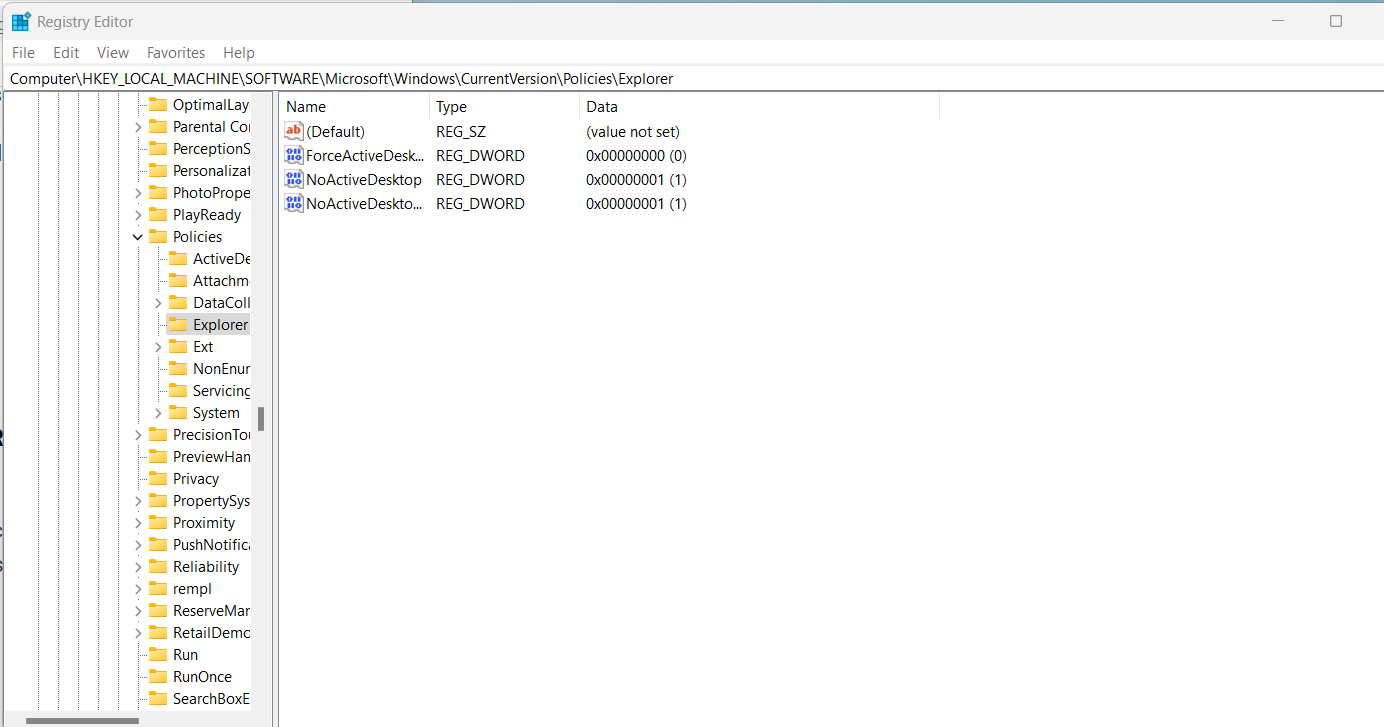Click the folder icon of Servicing subkey
Image resolution: width=1384 pixels, height=727 pixels.
pyautogui.click(x=178, y=390)
